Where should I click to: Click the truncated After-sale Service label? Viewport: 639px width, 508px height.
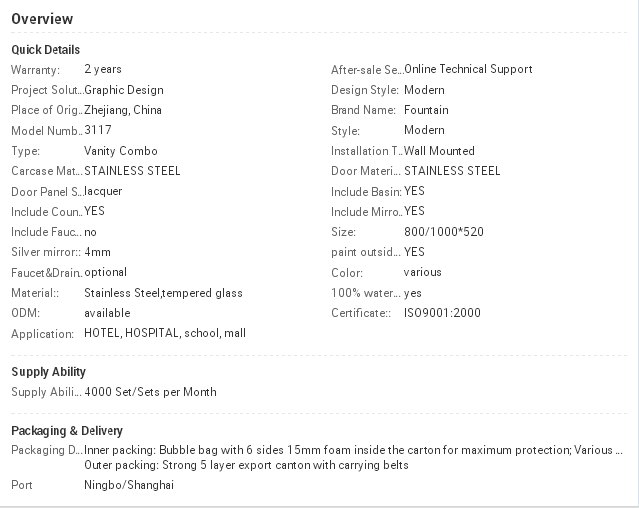tap(367, 70)
